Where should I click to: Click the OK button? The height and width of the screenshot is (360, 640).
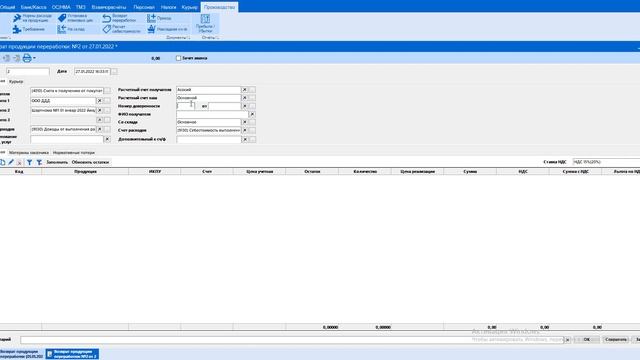(x=587, y=340)
